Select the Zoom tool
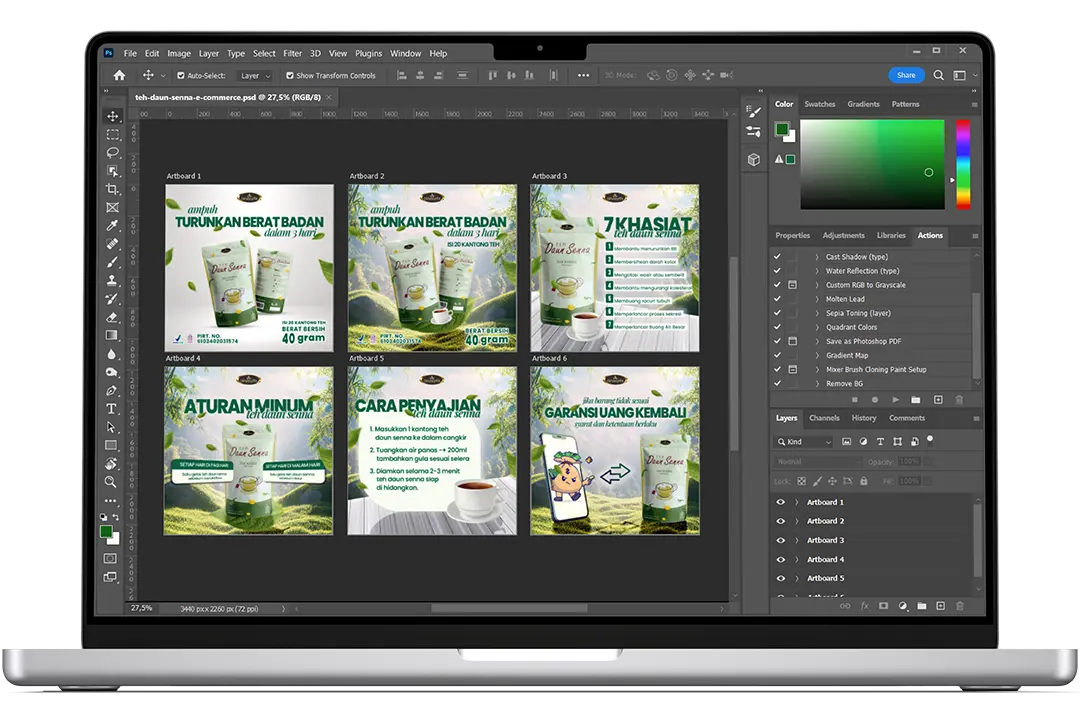The height and width of the screenshot is (720, 1080). (x=112, y=481)
